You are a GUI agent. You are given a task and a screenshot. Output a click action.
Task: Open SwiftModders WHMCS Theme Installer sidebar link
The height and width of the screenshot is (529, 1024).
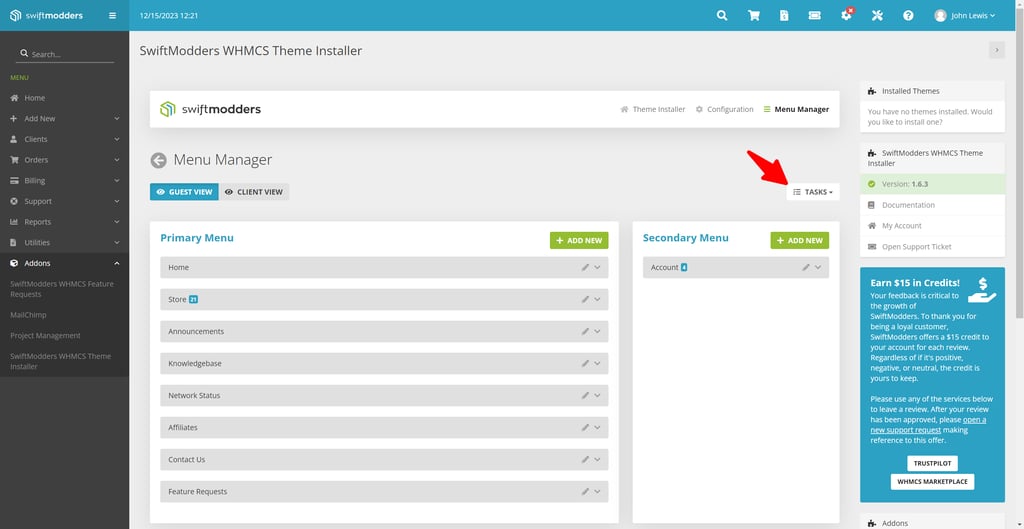[61, 361]
